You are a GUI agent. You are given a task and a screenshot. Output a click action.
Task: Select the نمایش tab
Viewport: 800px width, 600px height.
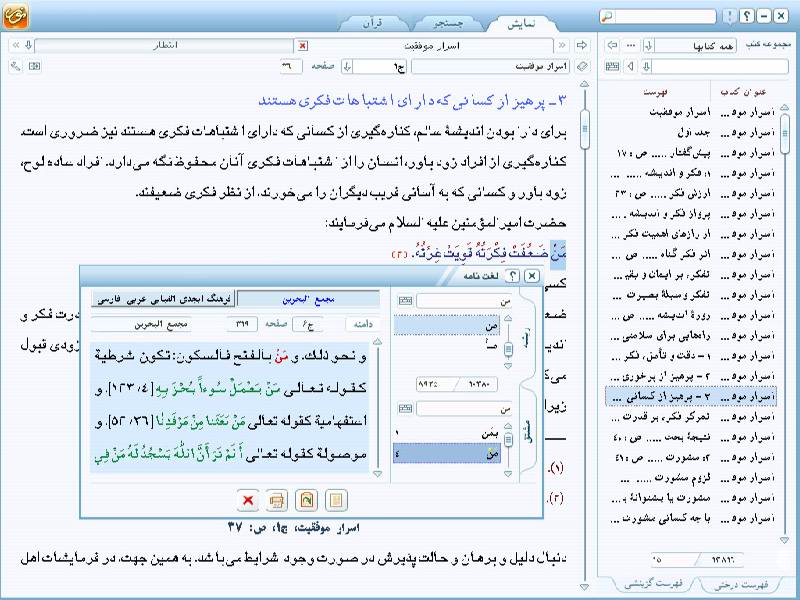(521, 23)
